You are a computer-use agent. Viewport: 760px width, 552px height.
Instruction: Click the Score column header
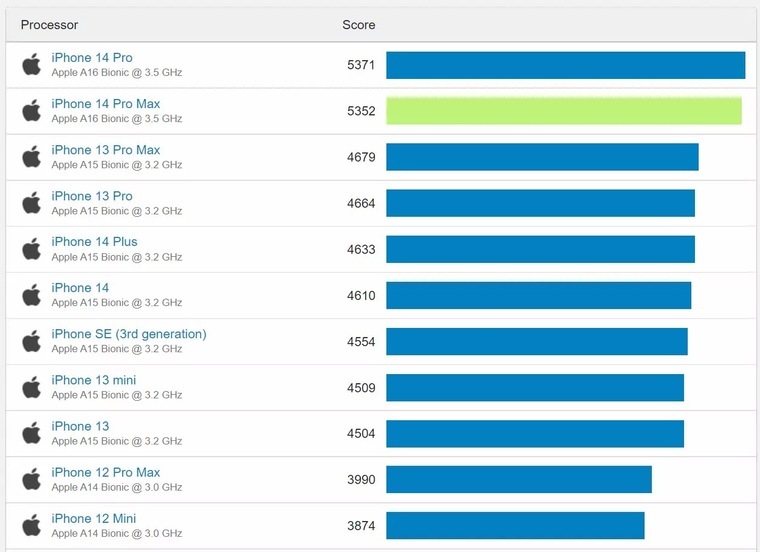[359, 24]
